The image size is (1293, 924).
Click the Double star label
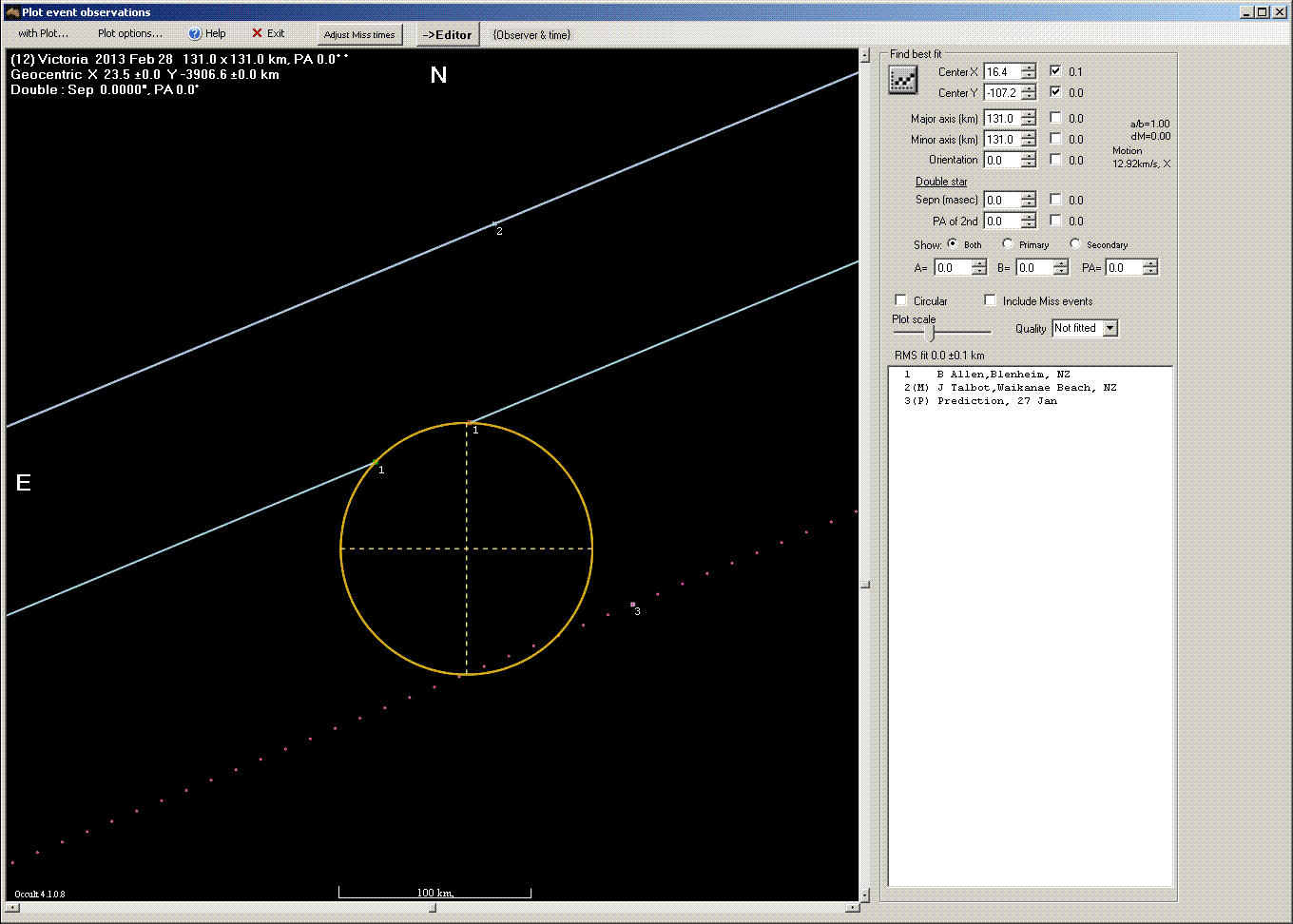941,182
